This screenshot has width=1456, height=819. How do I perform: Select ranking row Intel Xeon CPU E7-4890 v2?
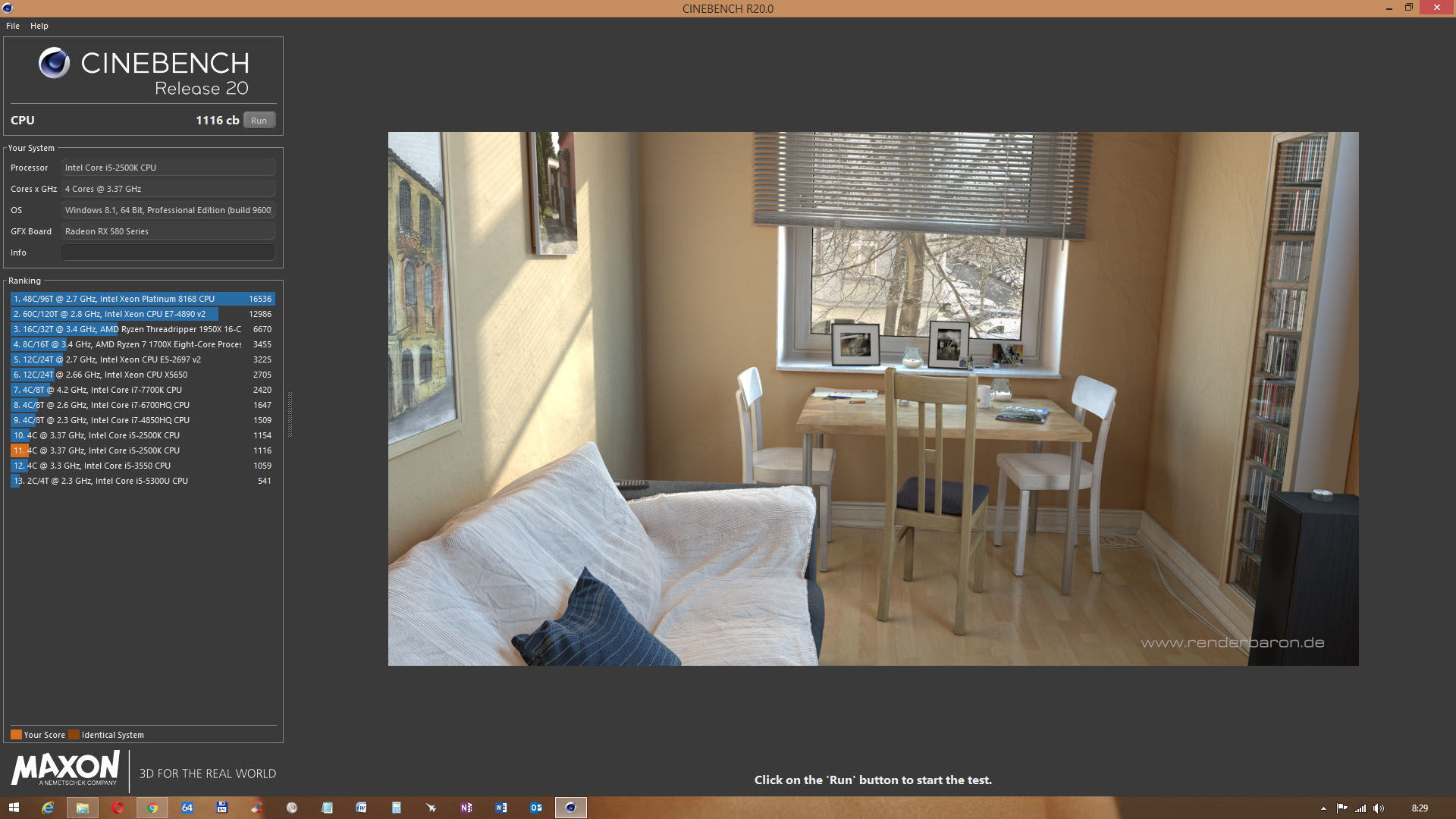(x=143, y=314)
